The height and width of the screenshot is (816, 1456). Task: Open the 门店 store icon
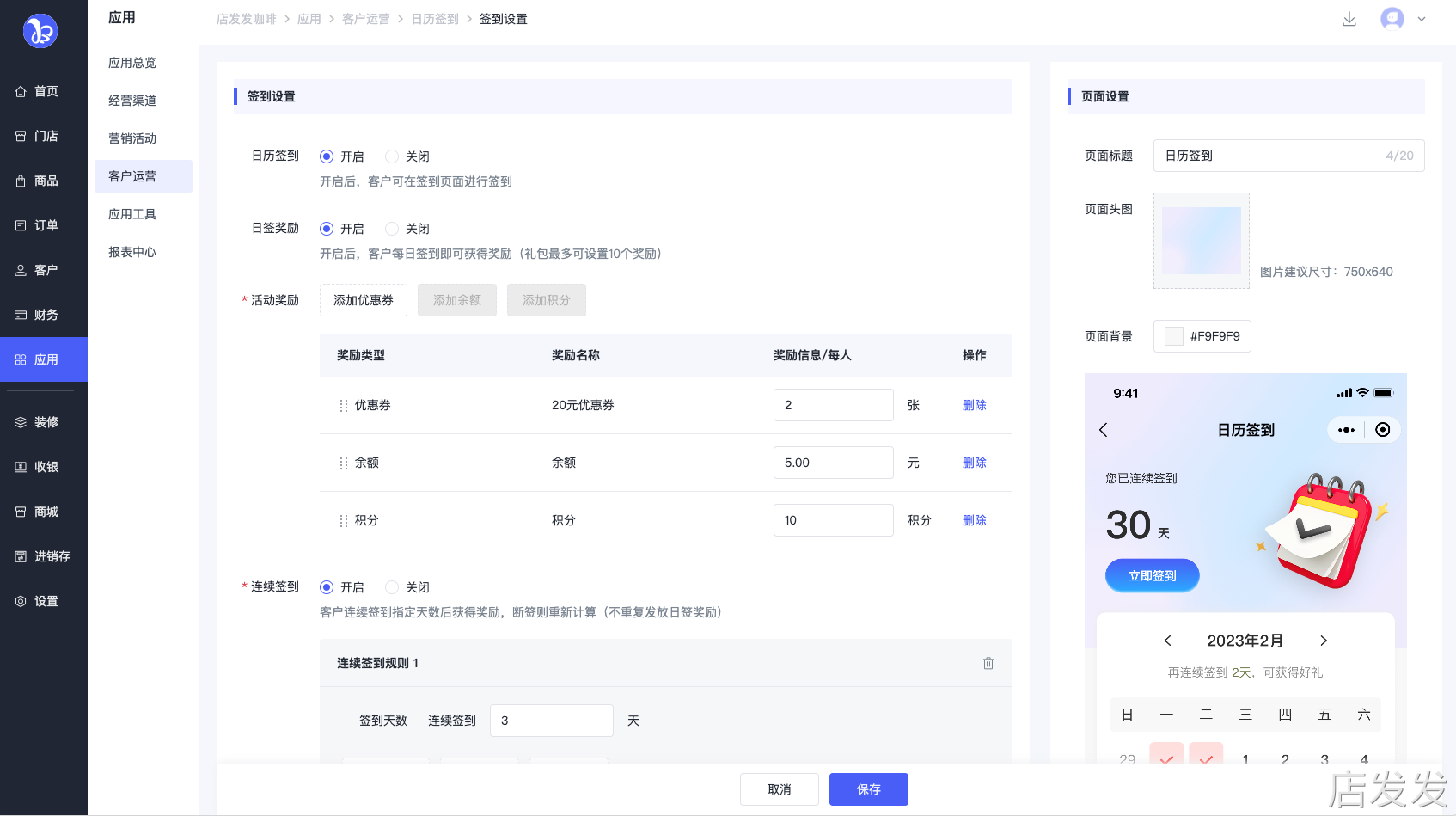21,137
